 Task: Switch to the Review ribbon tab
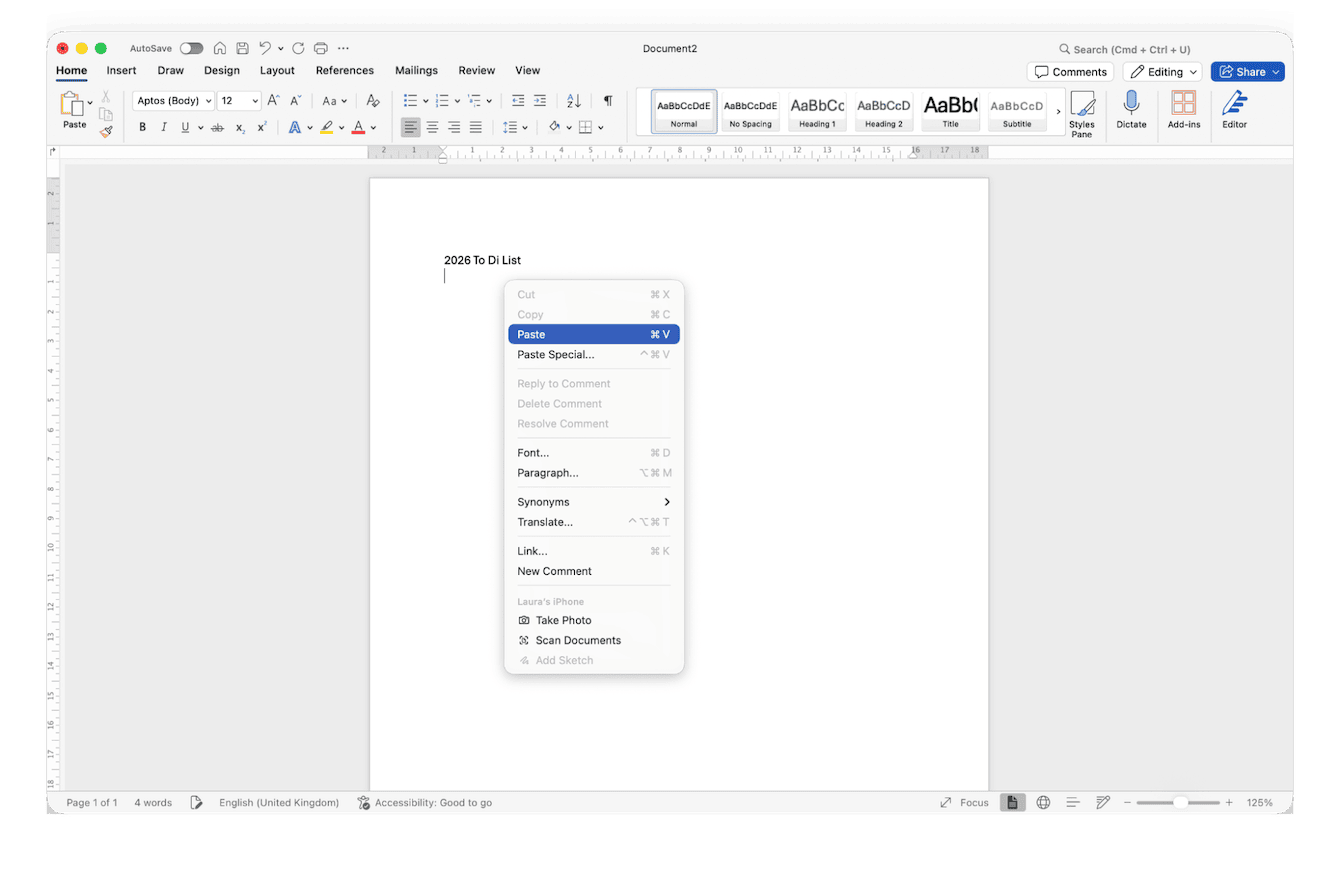tap(476, 70)
